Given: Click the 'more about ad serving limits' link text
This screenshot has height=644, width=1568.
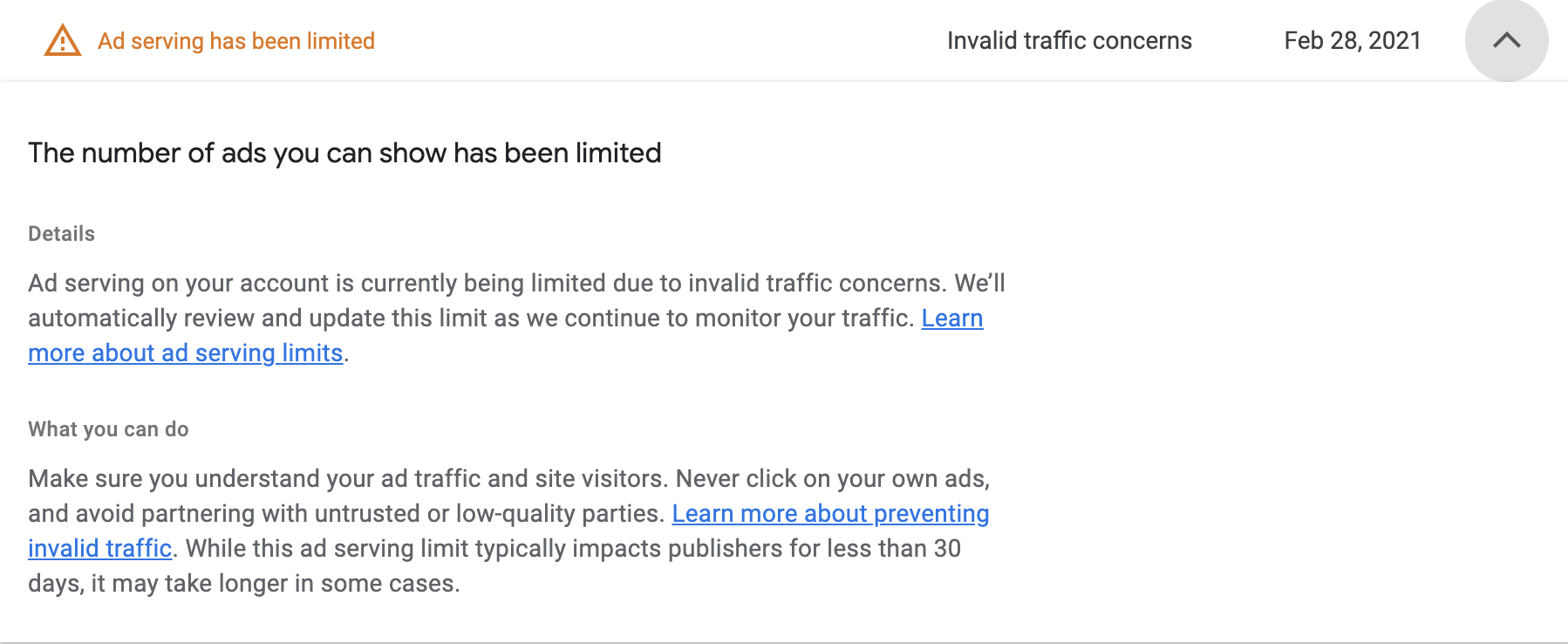Looking at the screenshot, I should [x=186, y=353].
